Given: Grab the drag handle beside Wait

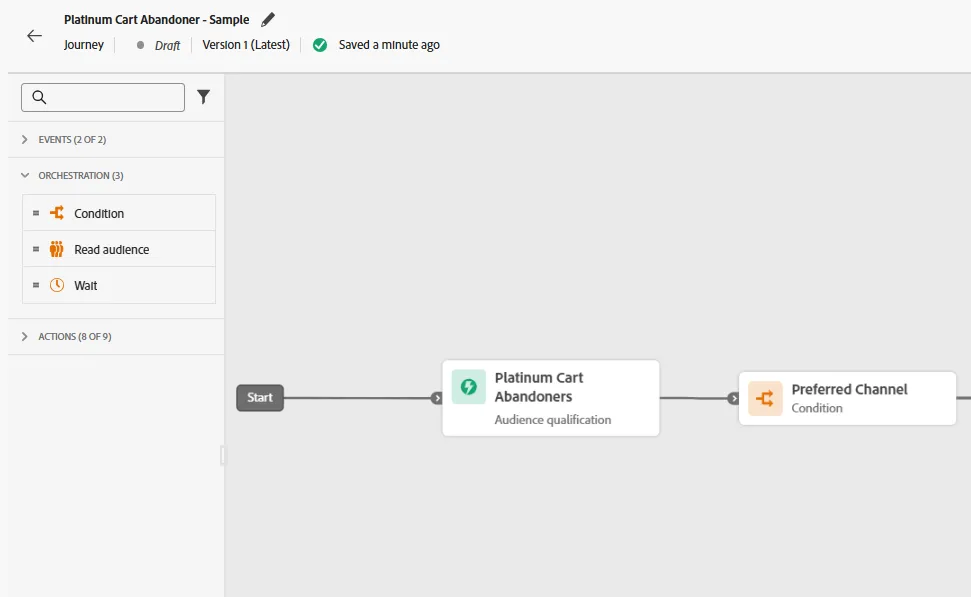Looking at the screenshot, I should [36, 285].
